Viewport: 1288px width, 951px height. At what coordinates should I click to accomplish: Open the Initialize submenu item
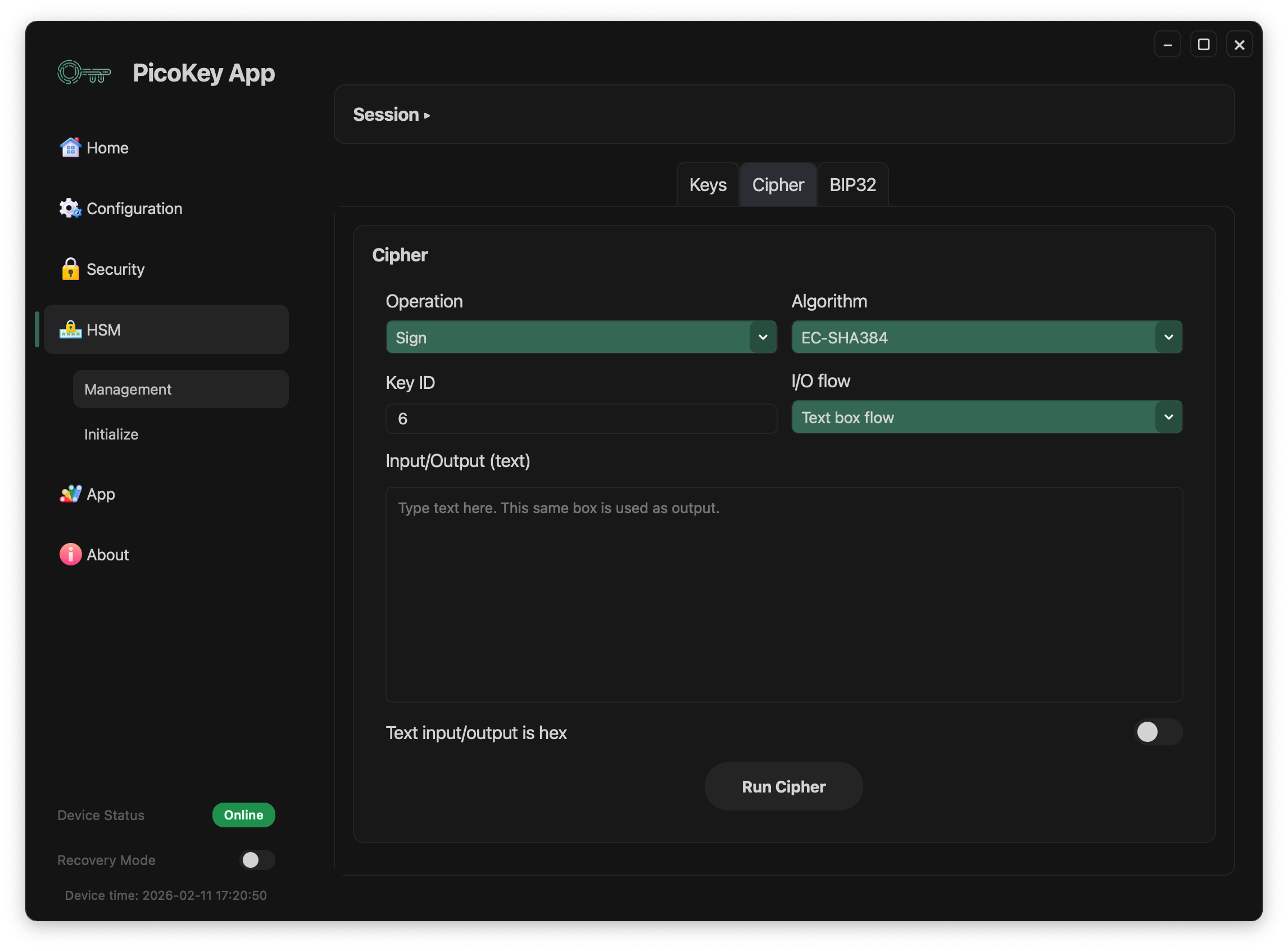(x=112, y=434)
